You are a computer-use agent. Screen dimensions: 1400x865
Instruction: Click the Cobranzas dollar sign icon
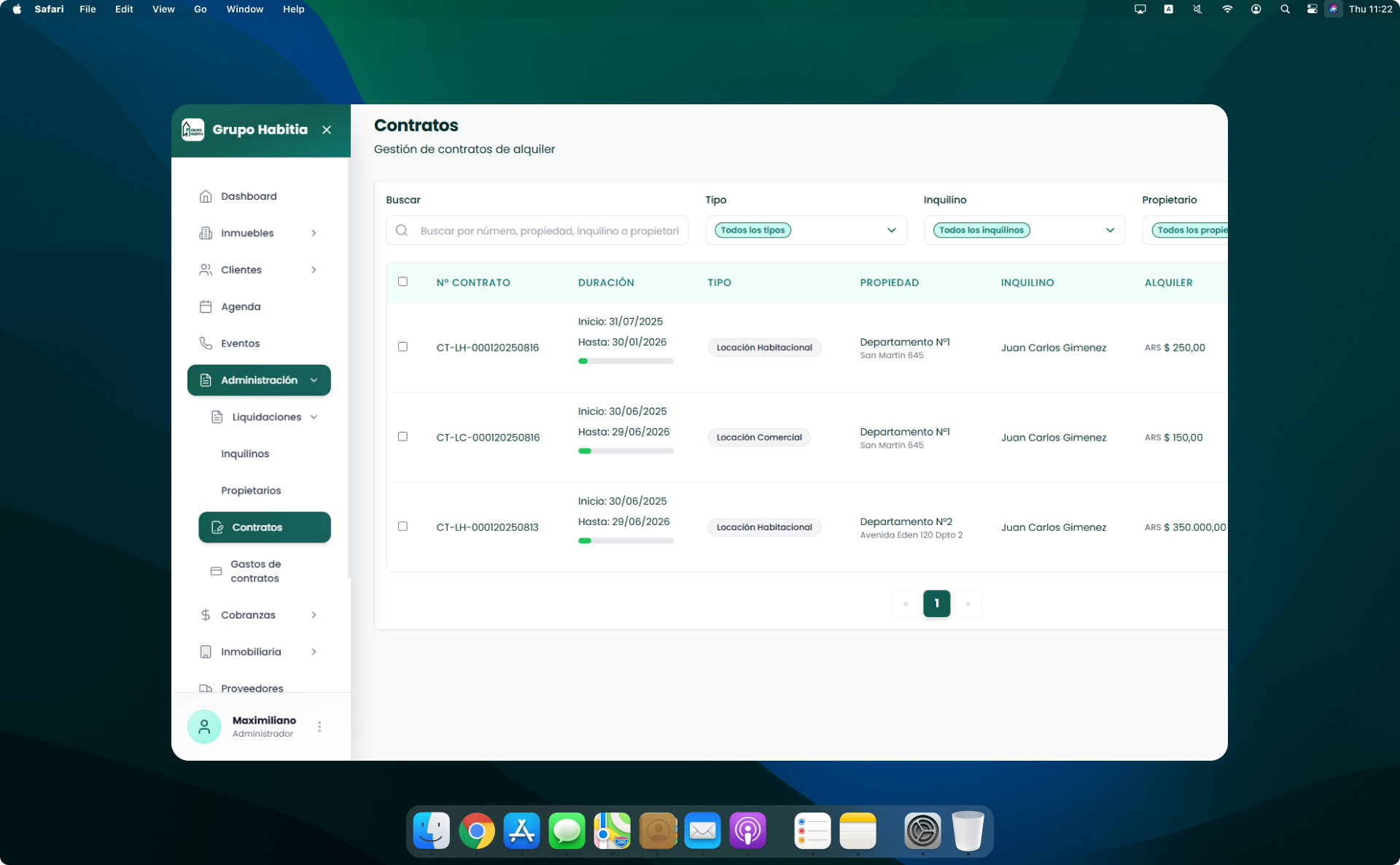(x=206, y=615)
